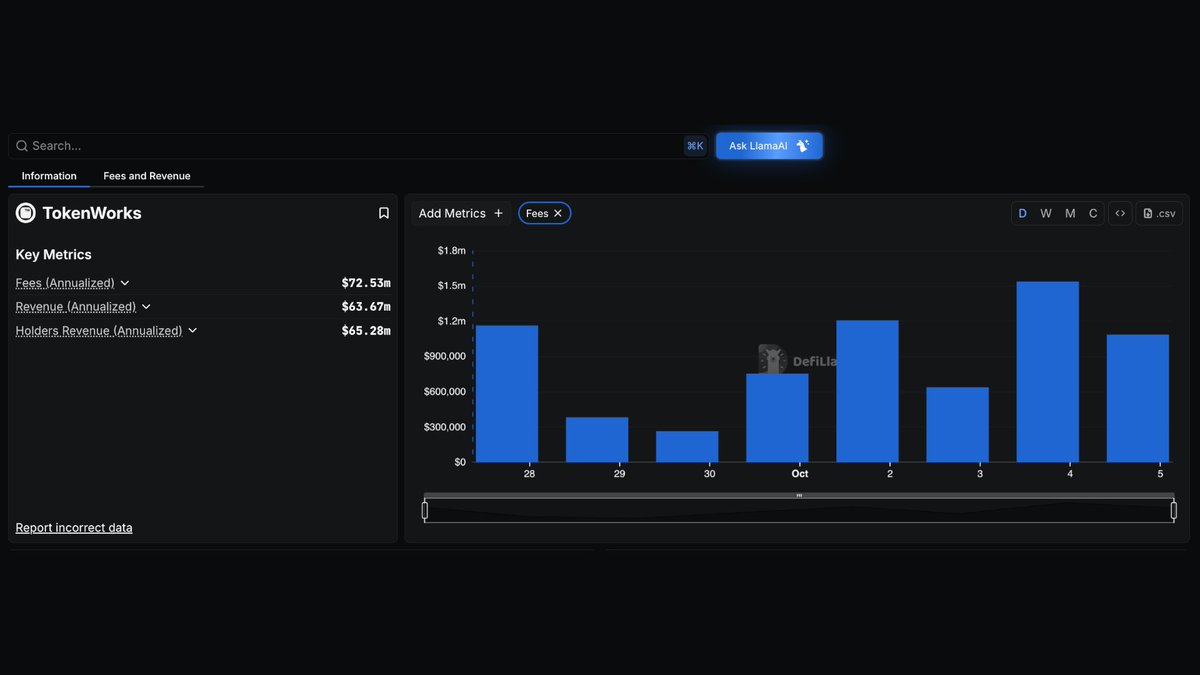1200x675 pixels.
Task: Click the right range slider handle
Action: (1174, 511)
